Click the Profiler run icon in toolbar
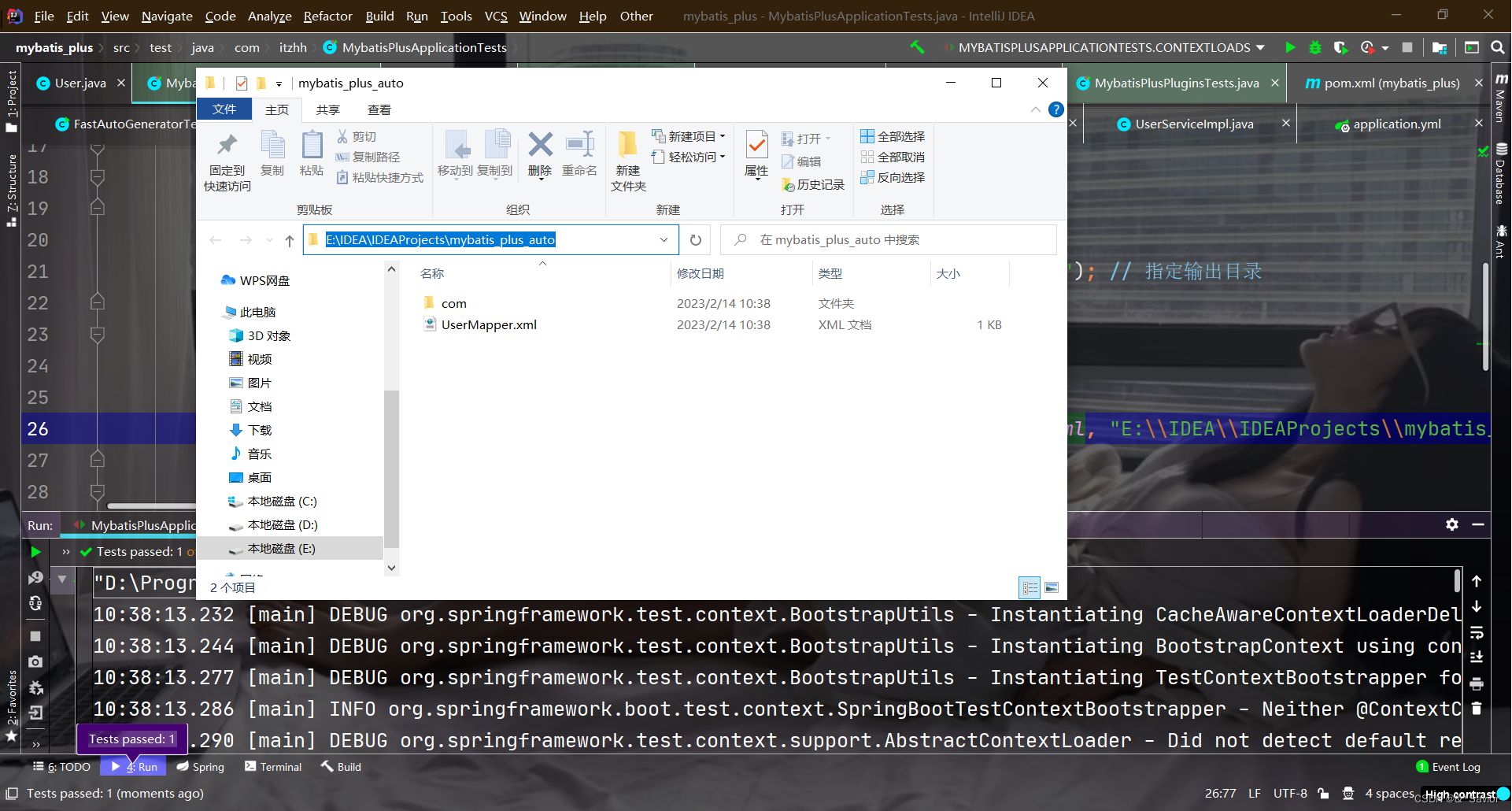The width and height of the screenshot is (1512, 811). click(1368, 47)
